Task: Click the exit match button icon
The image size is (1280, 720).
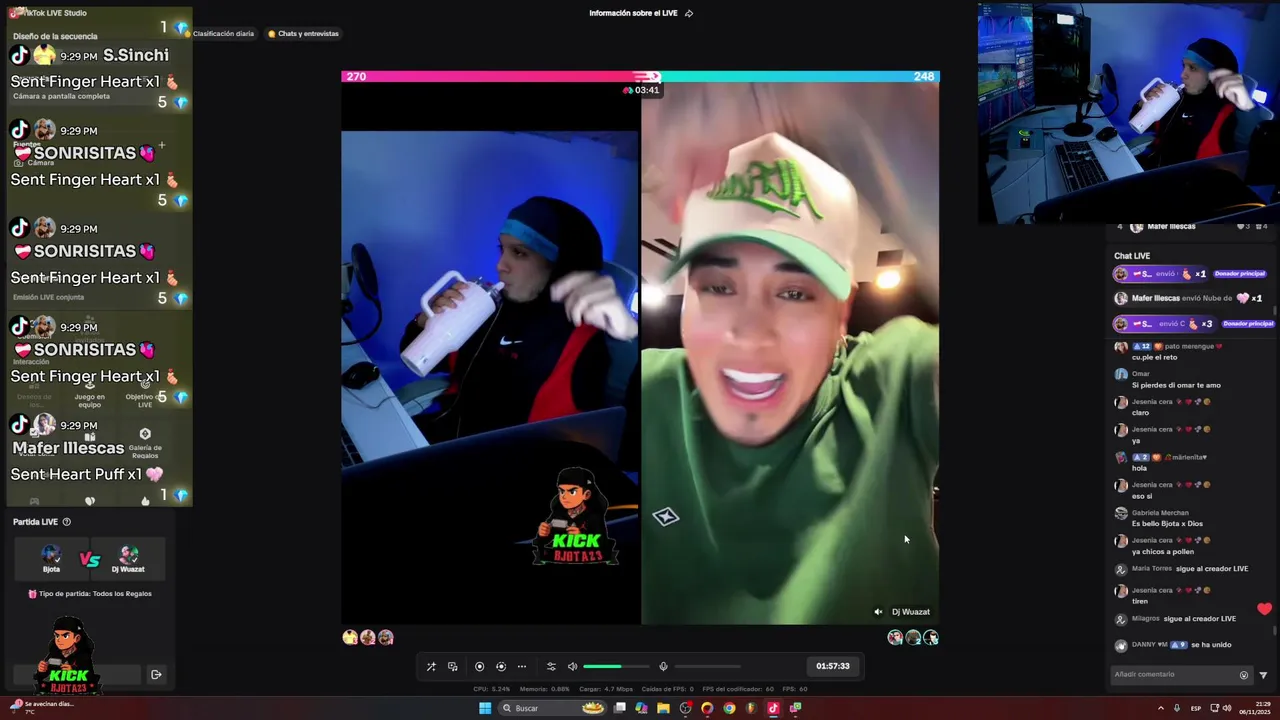Action: [156, 675]
